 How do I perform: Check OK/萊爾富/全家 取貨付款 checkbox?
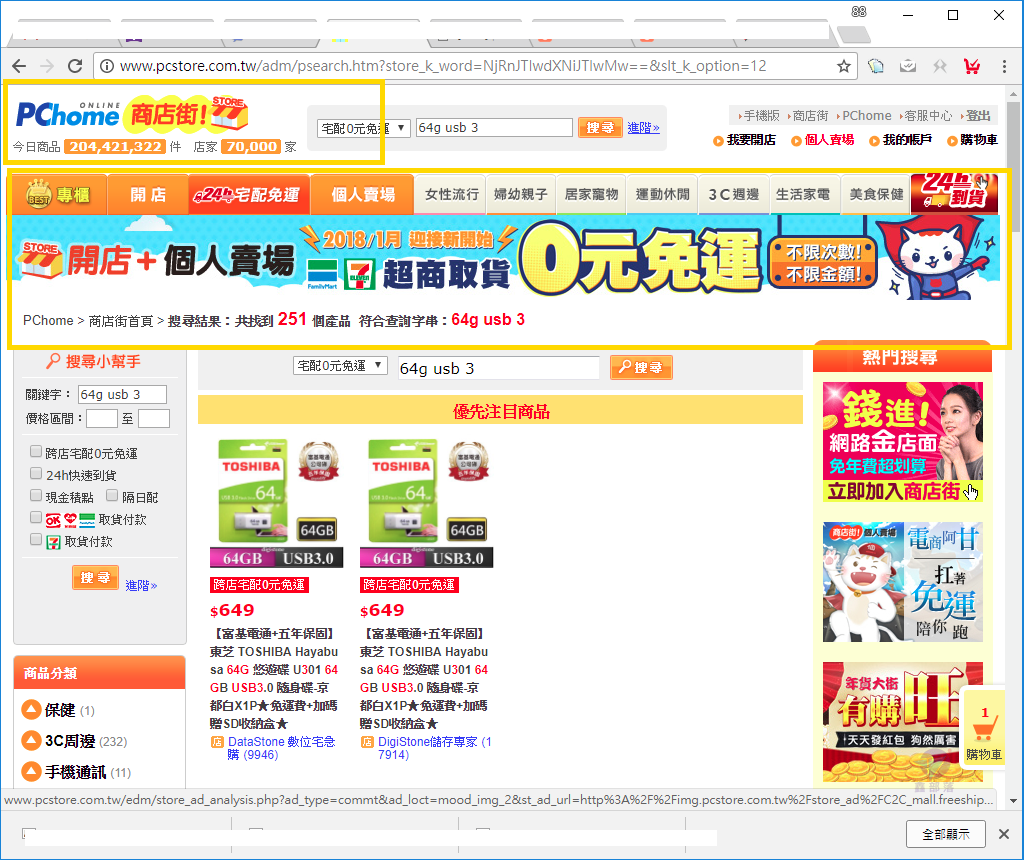[x=36, y=518]
